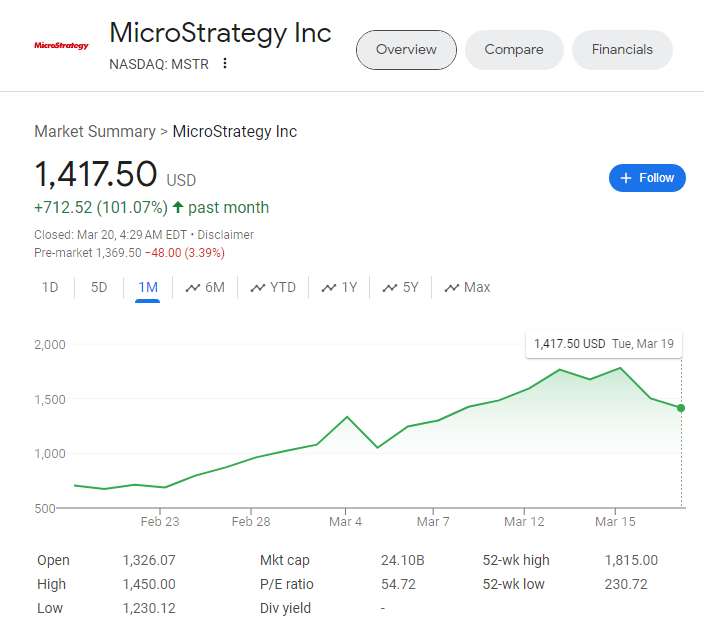Switch to the 1D time range
The width and height of the screenshot is (704, 623).
pyautogui.click(x=50, y=288)
